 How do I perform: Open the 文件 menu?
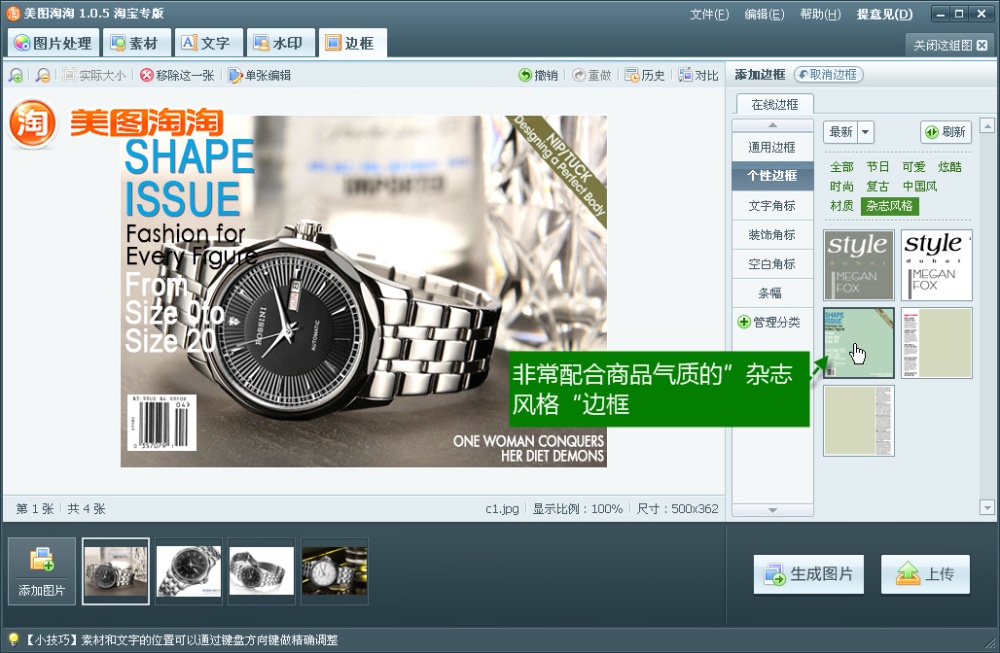tap(708, 14)
